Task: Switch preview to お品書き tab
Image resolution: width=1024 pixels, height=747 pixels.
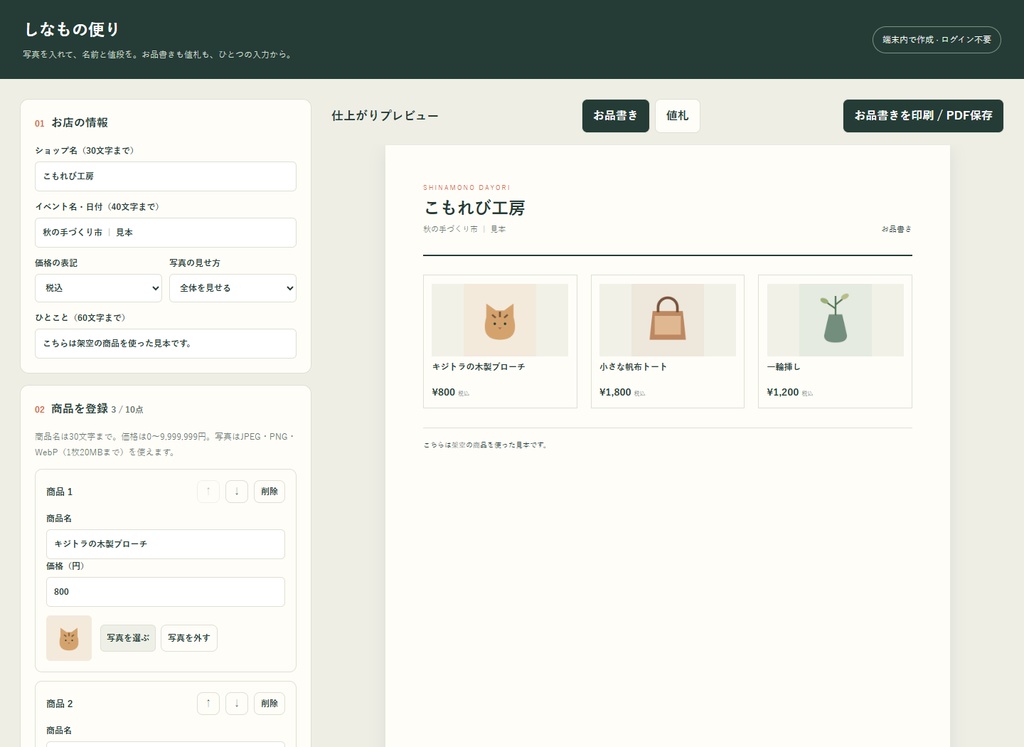Action: click(615, 116)
